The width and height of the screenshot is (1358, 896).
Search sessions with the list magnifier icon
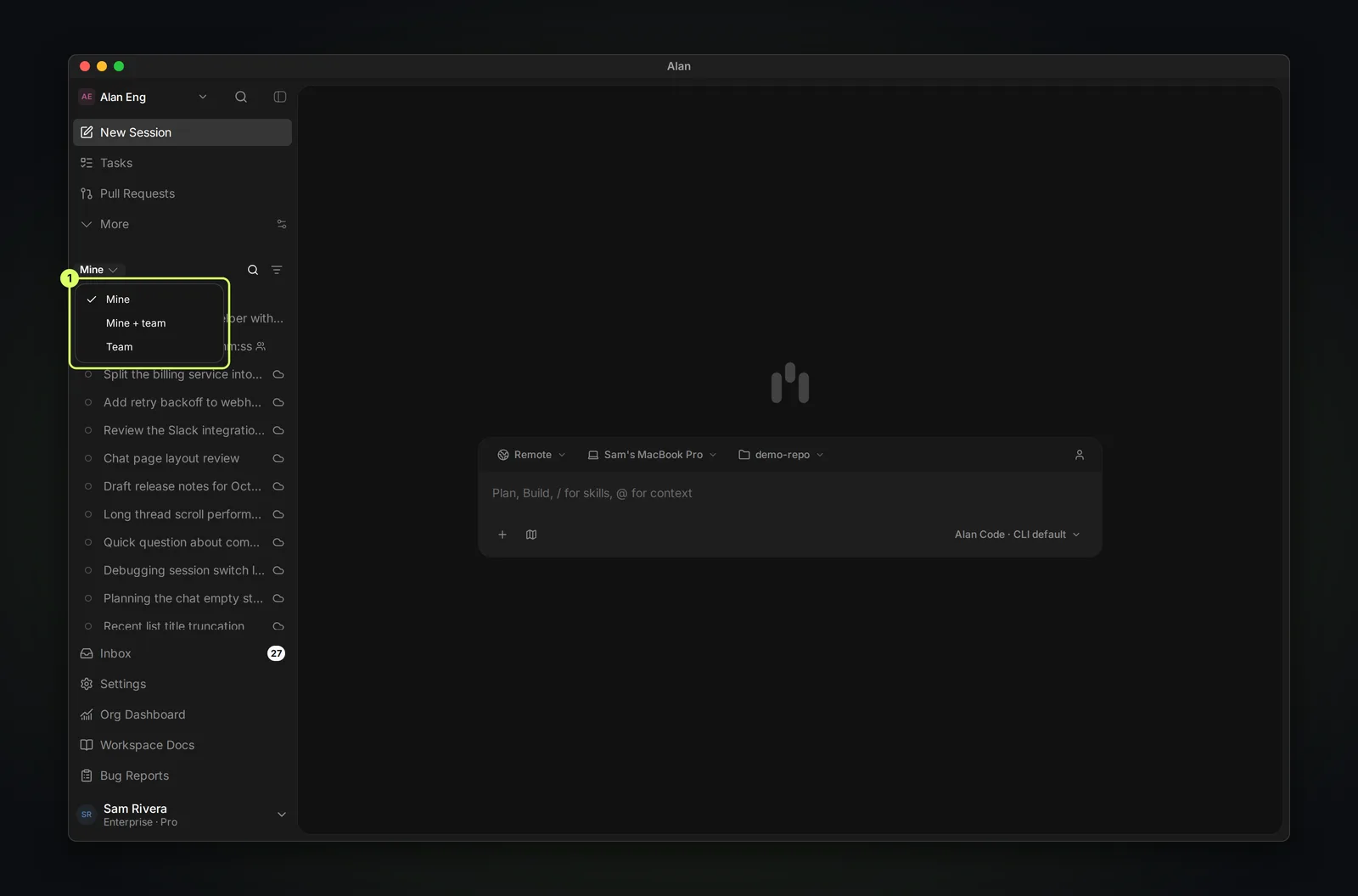coord(253,270)
